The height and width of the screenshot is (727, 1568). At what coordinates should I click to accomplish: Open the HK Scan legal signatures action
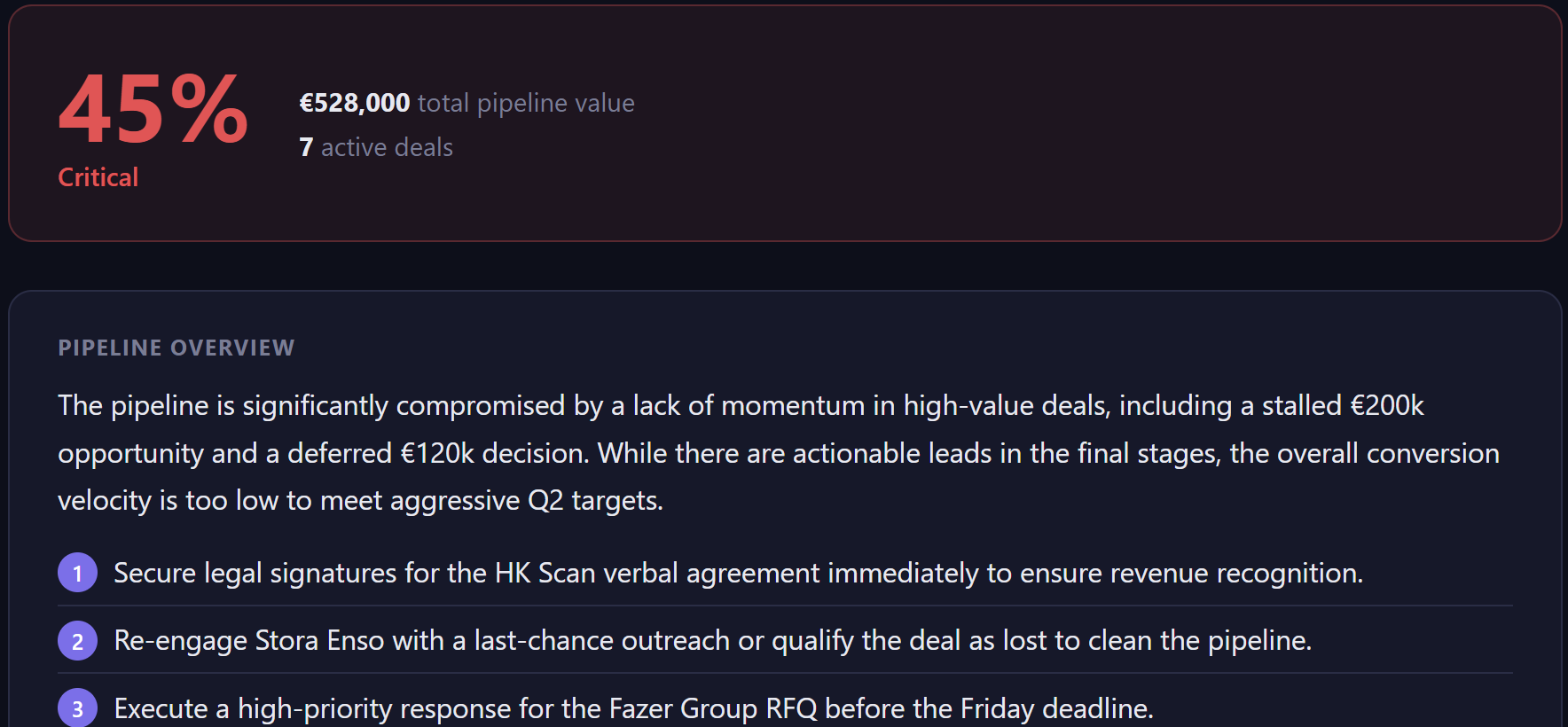click(739, 573)
